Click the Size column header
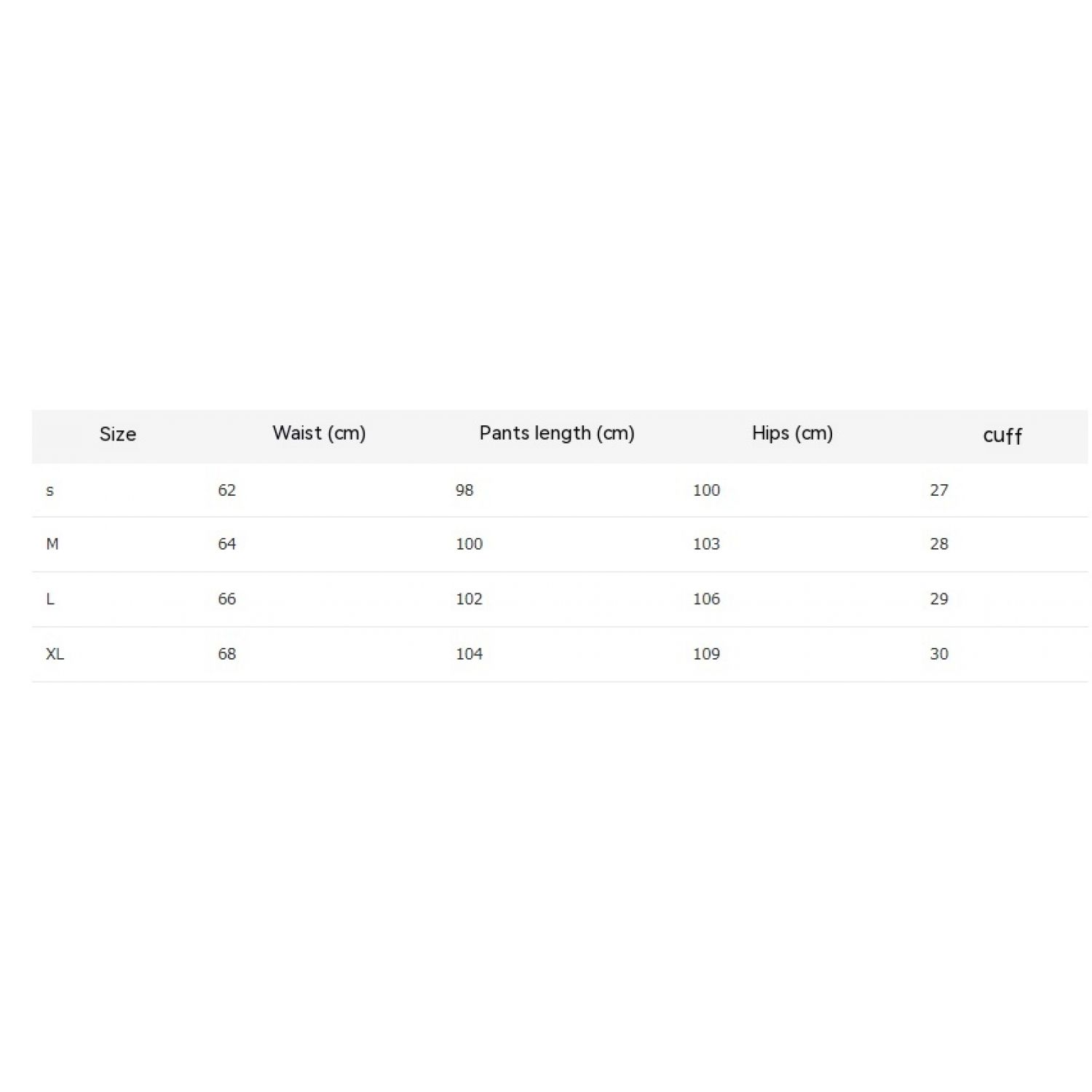The image size is (1092, 1092). [x=118, y=435]
